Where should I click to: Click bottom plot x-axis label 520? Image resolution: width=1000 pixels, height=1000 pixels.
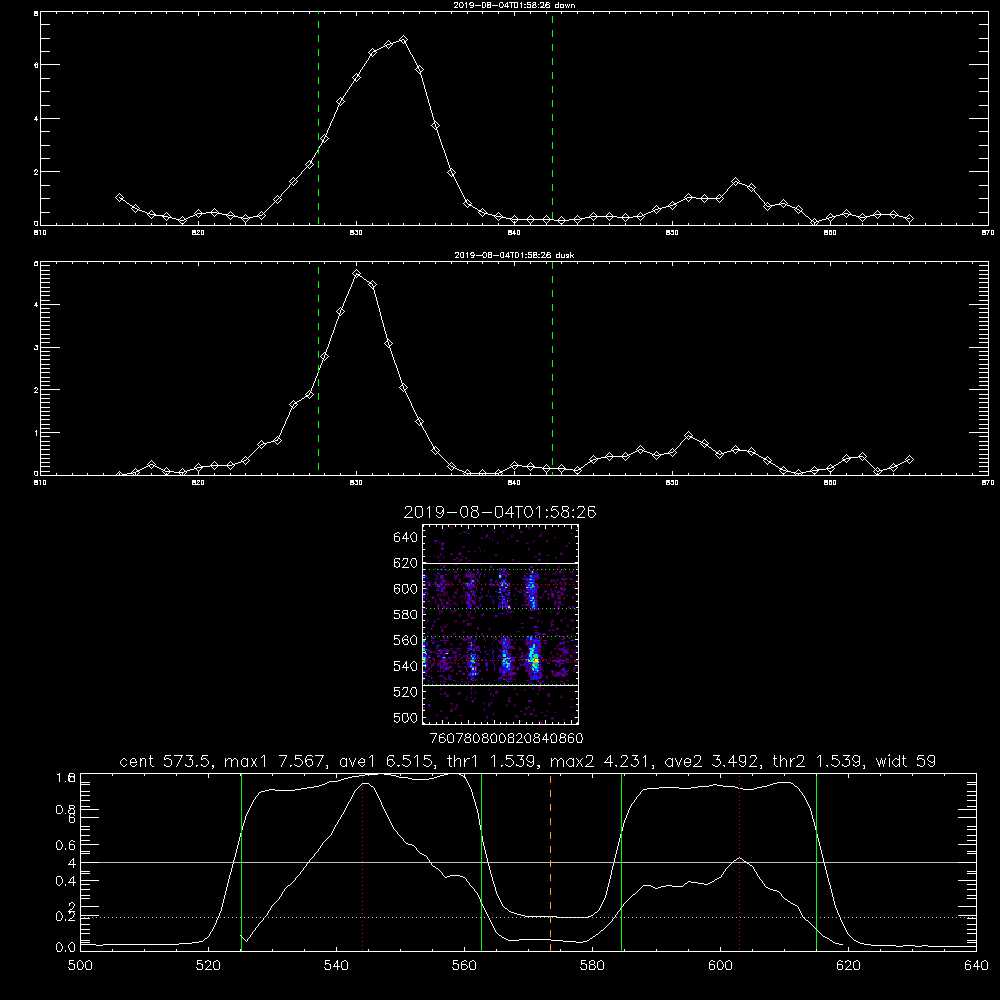click(209, 966)
